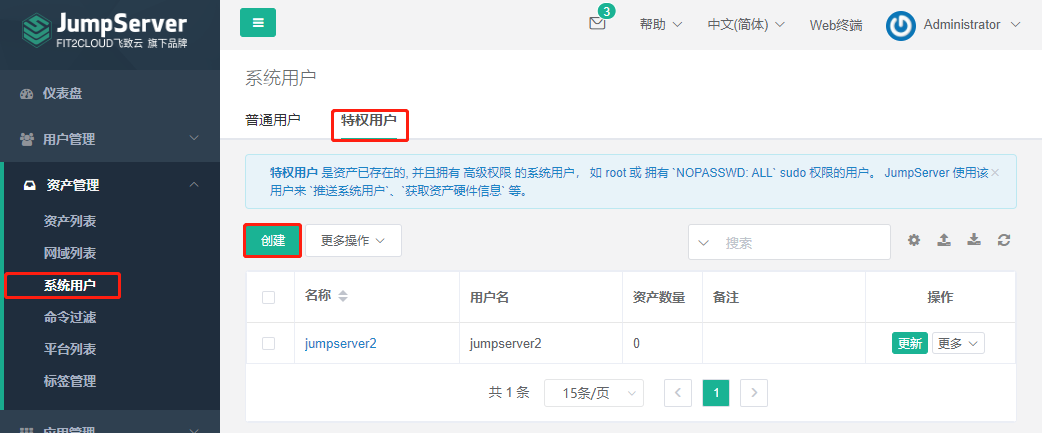Screen dimensions: 1042x433
Task: Open the jumpserver2 name link
Action: 341,343
